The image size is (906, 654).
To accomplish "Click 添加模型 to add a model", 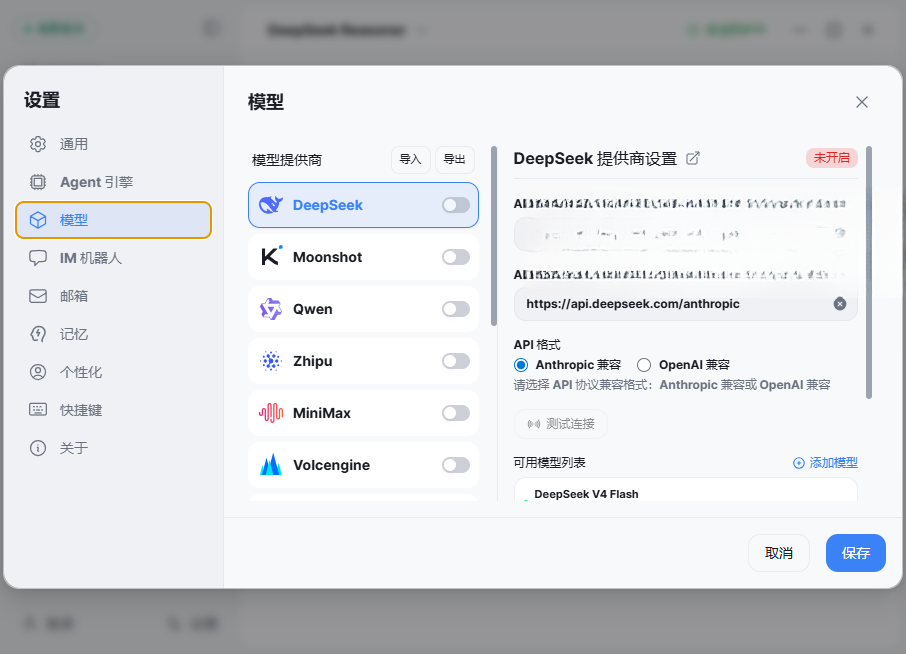I will click(x=825, y=463).
